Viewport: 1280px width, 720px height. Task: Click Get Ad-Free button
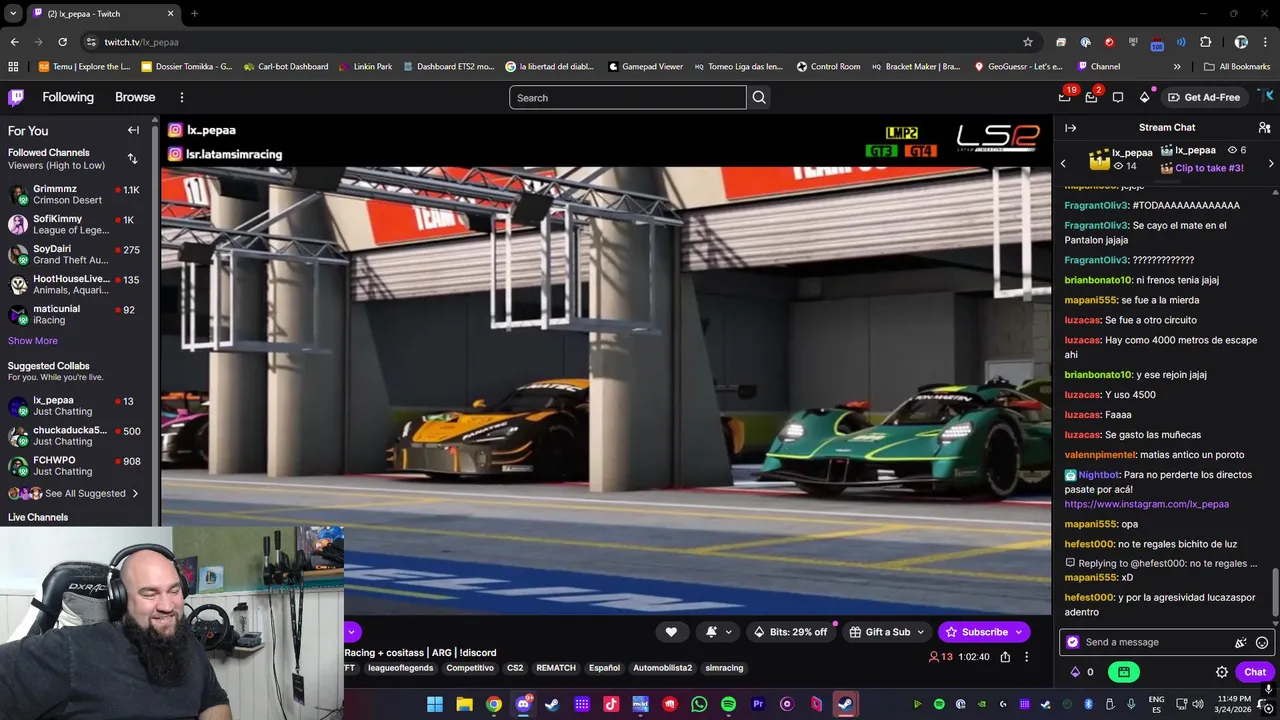coord(1203,97)
